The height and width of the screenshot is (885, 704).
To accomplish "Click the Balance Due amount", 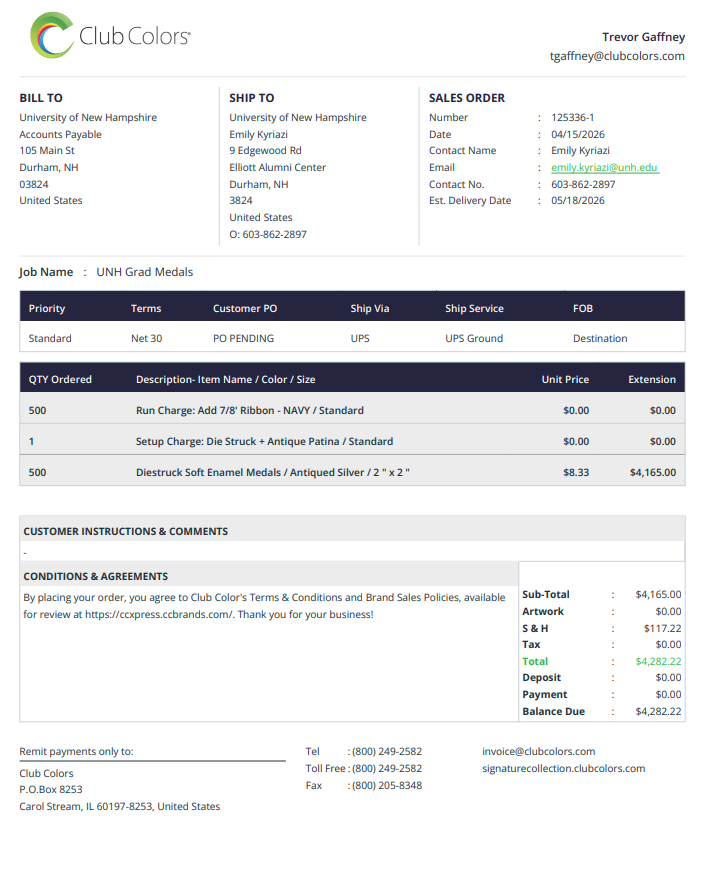I will (658, 711).
